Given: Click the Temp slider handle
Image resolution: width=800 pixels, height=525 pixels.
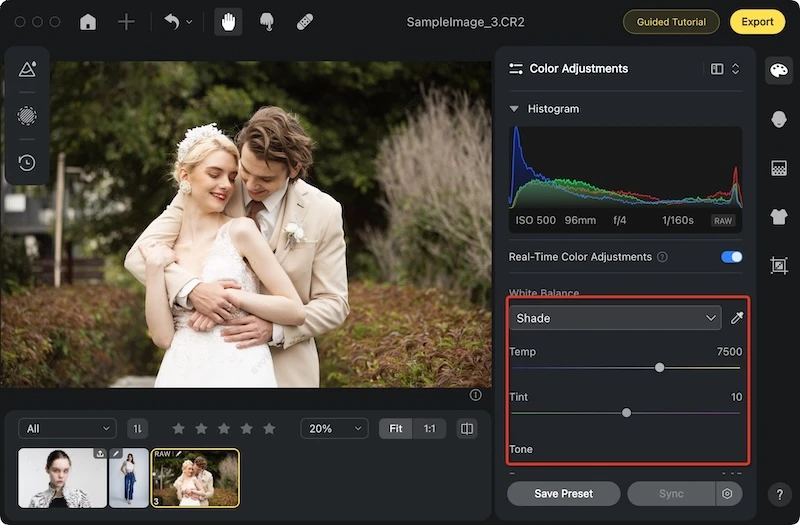Looking at the screenshot, I should 659,367.
